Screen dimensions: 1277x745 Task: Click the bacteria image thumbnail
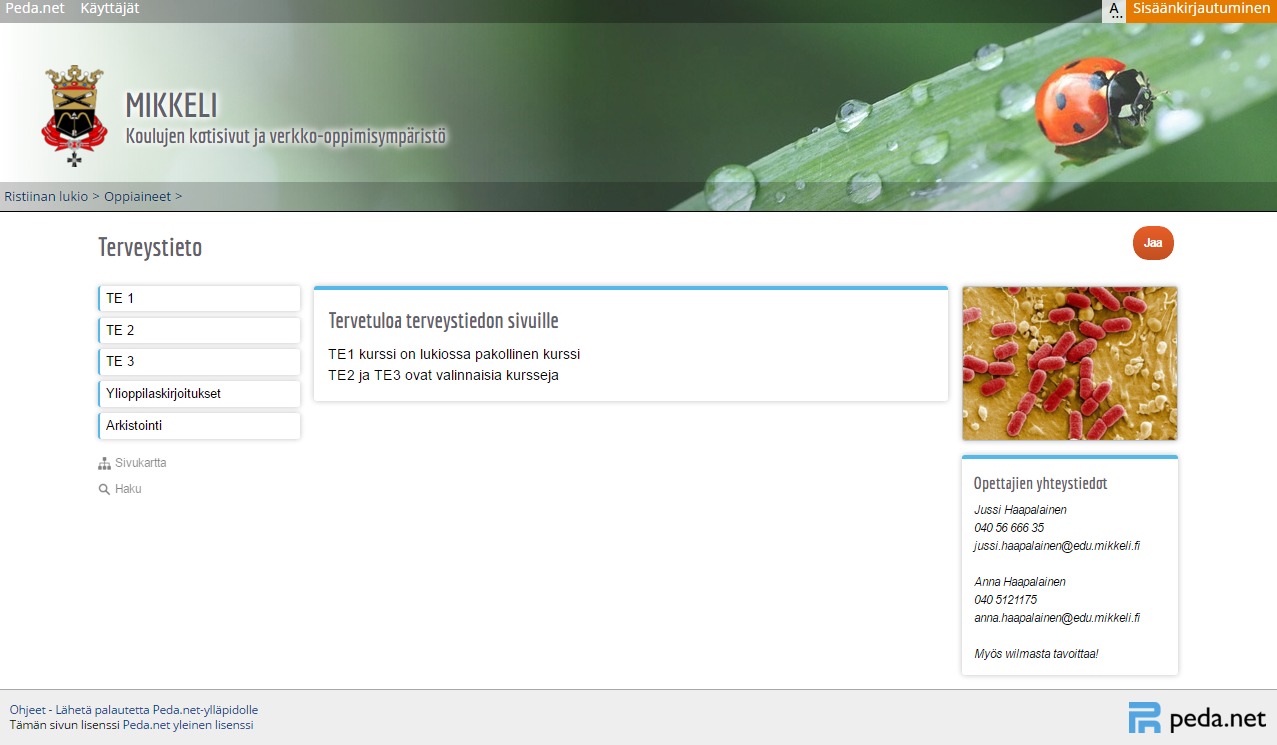(x=1069, y=364)
